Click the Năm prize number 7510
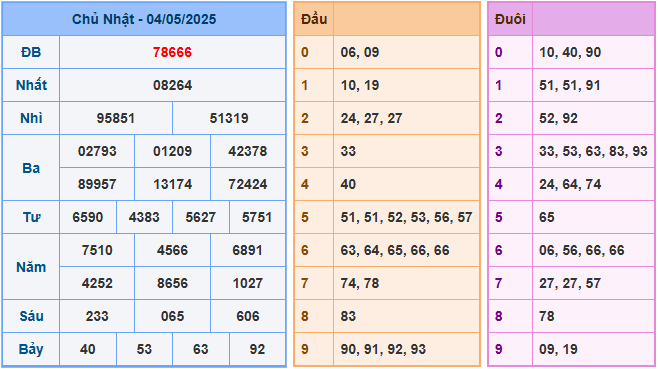The height and width of the screenshot is (369, 658). (x=97, y=251)
